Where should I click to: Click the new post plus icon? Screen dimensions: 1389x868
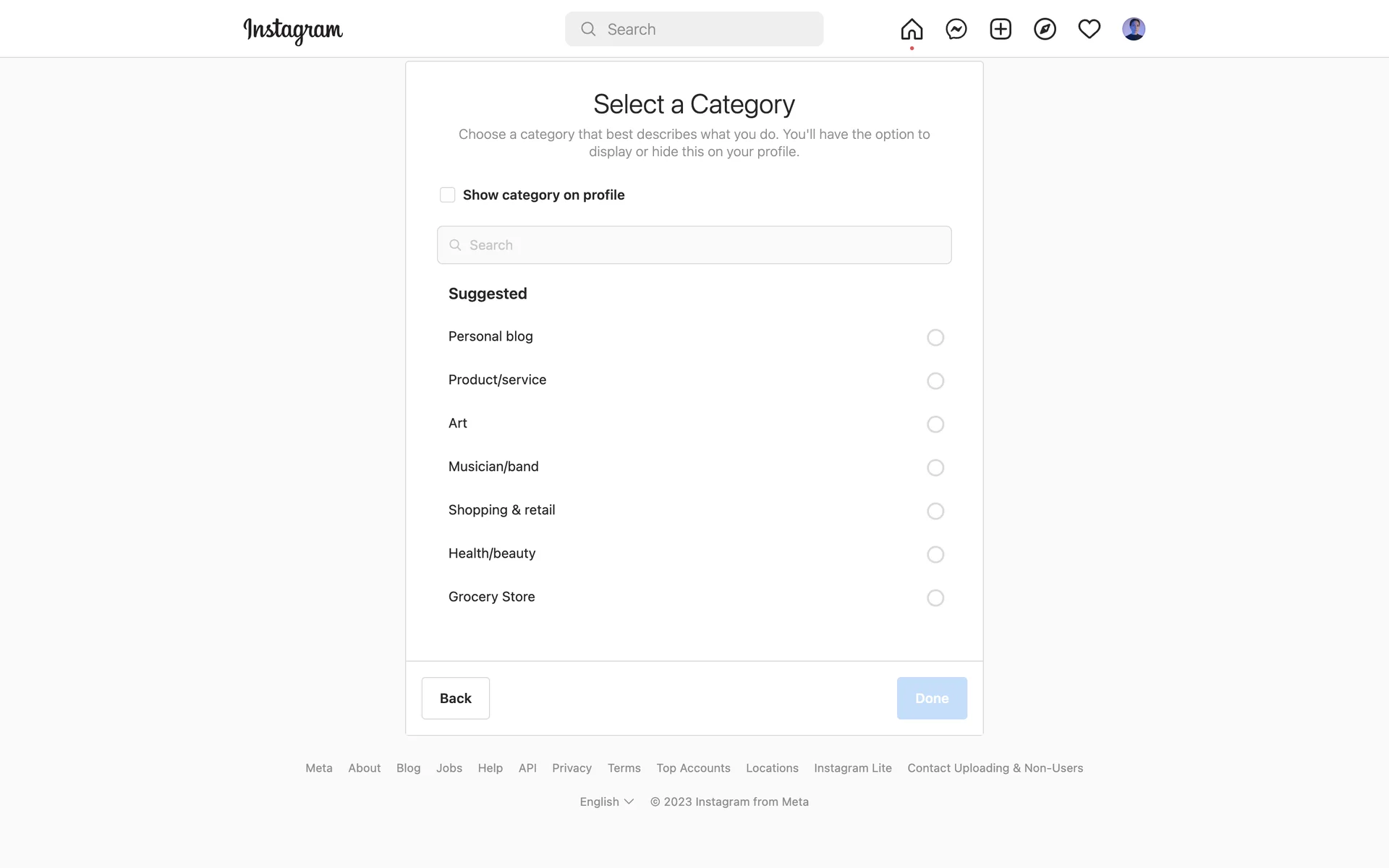point(1001,29)
